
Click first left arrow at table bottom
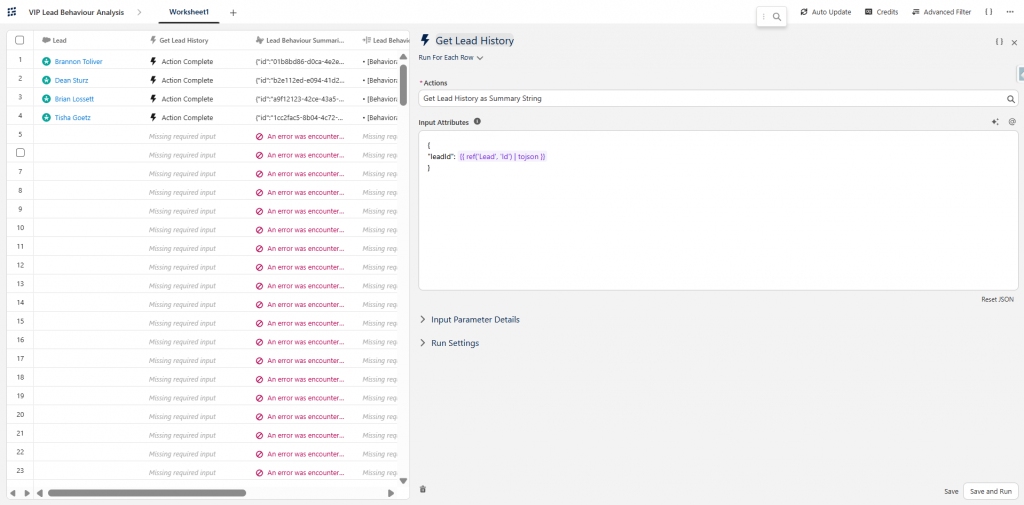pyautogui.click(x=13, y=493)
